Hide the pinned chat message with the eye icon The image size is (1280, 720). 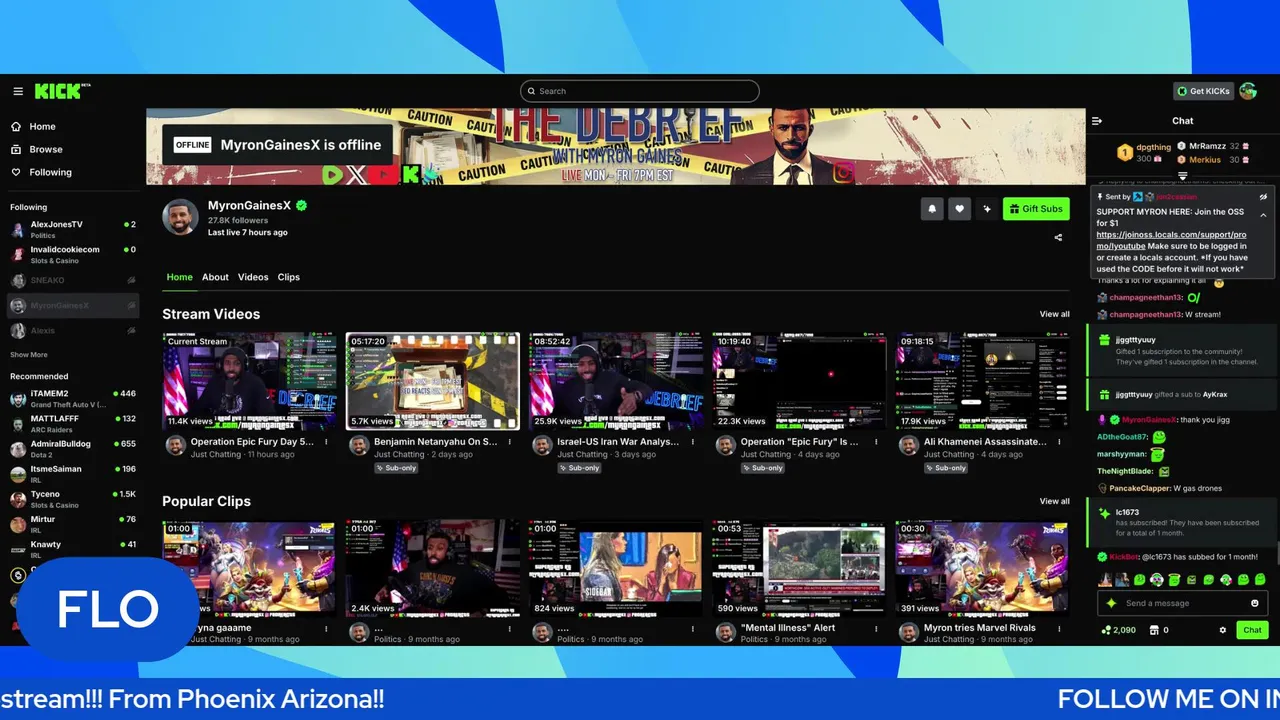1263,197
